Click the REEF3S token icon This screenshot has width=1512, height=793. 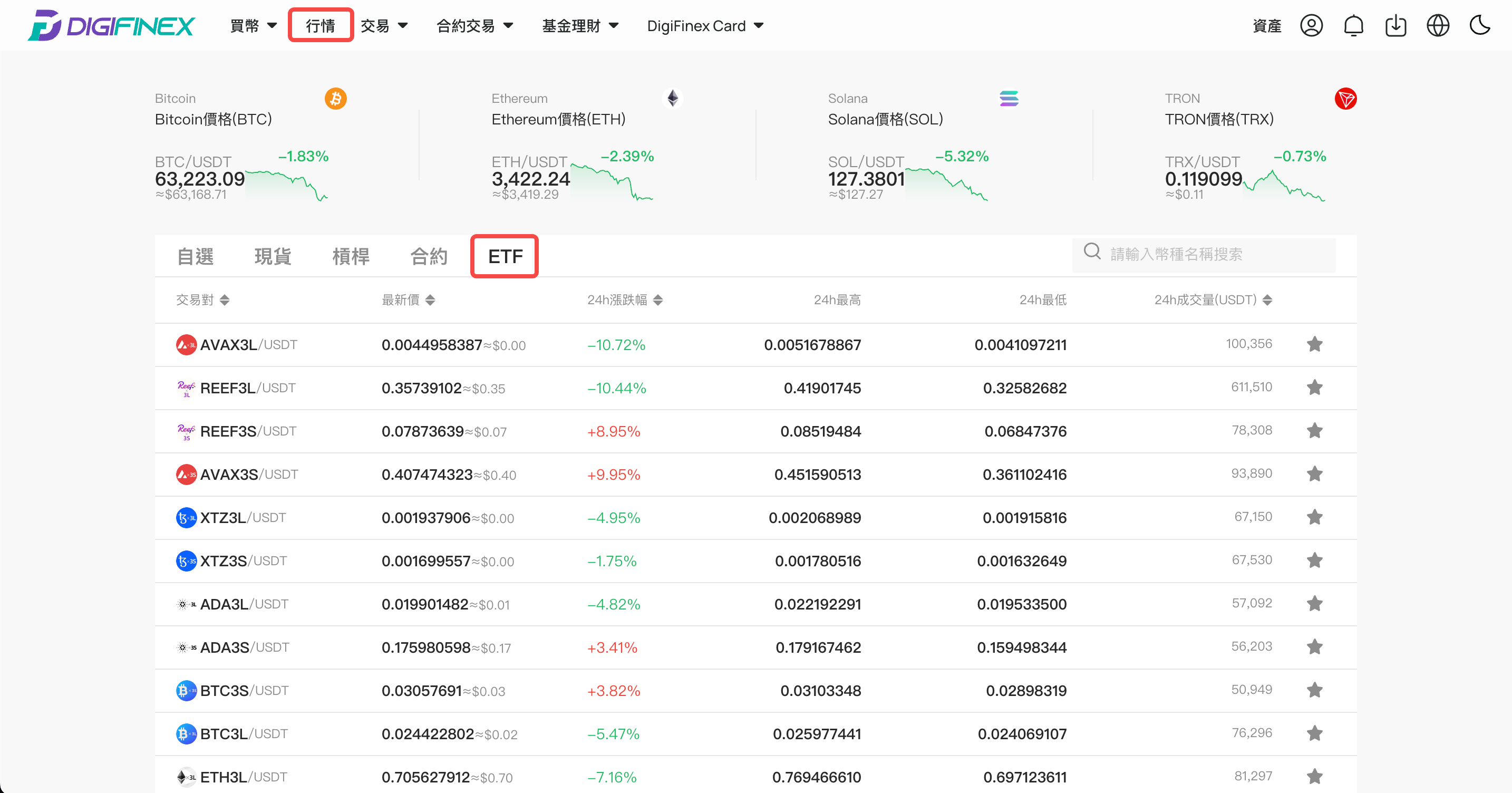(x=186, y=431)
